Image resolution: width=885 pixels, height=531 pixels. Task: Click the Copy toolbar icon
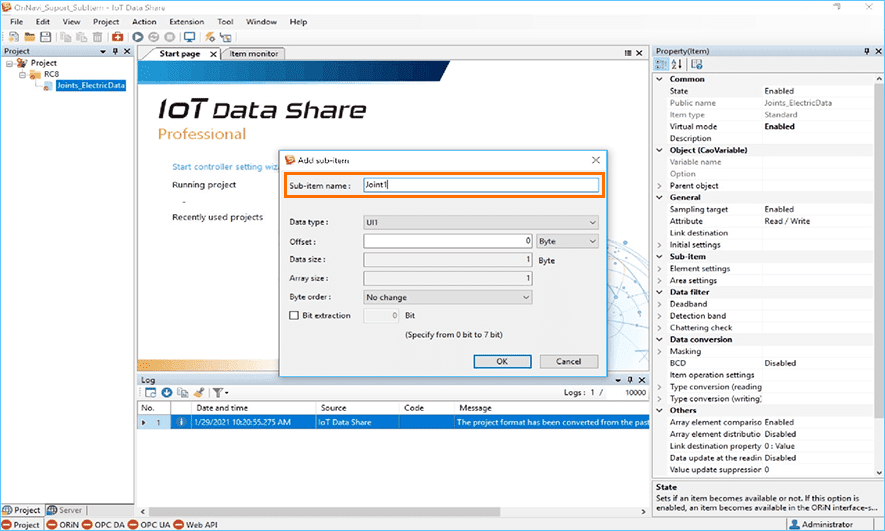(65, 37)
